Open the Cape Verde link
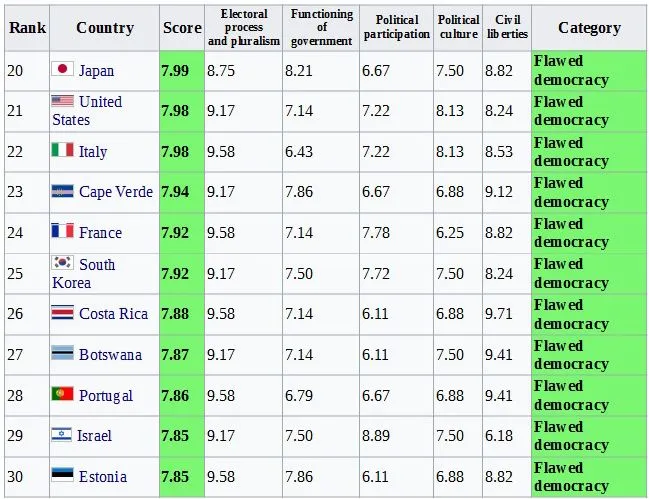 click(x=116, y=192)
